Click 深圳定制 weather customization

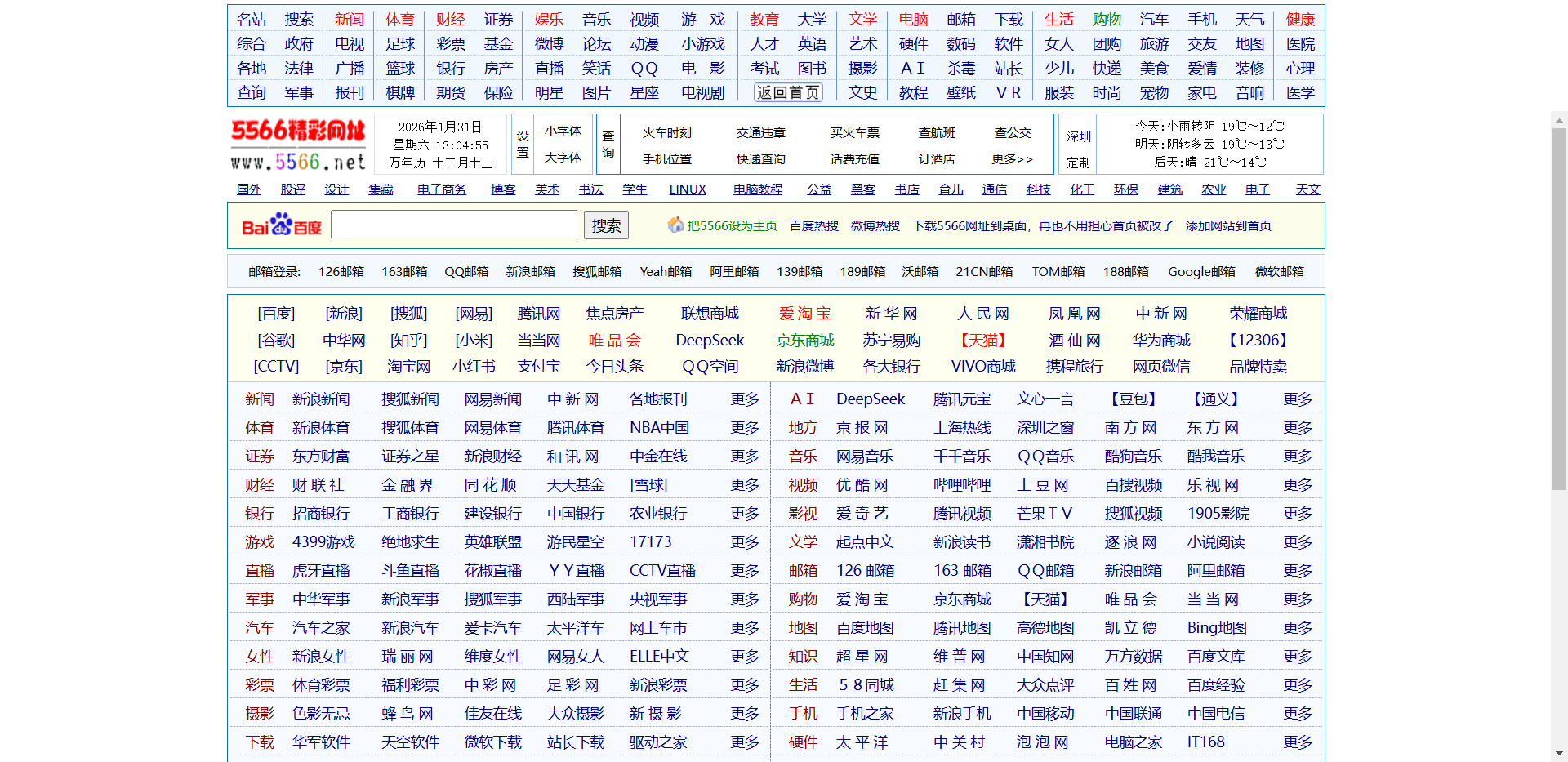click(x=1077, y=148)
